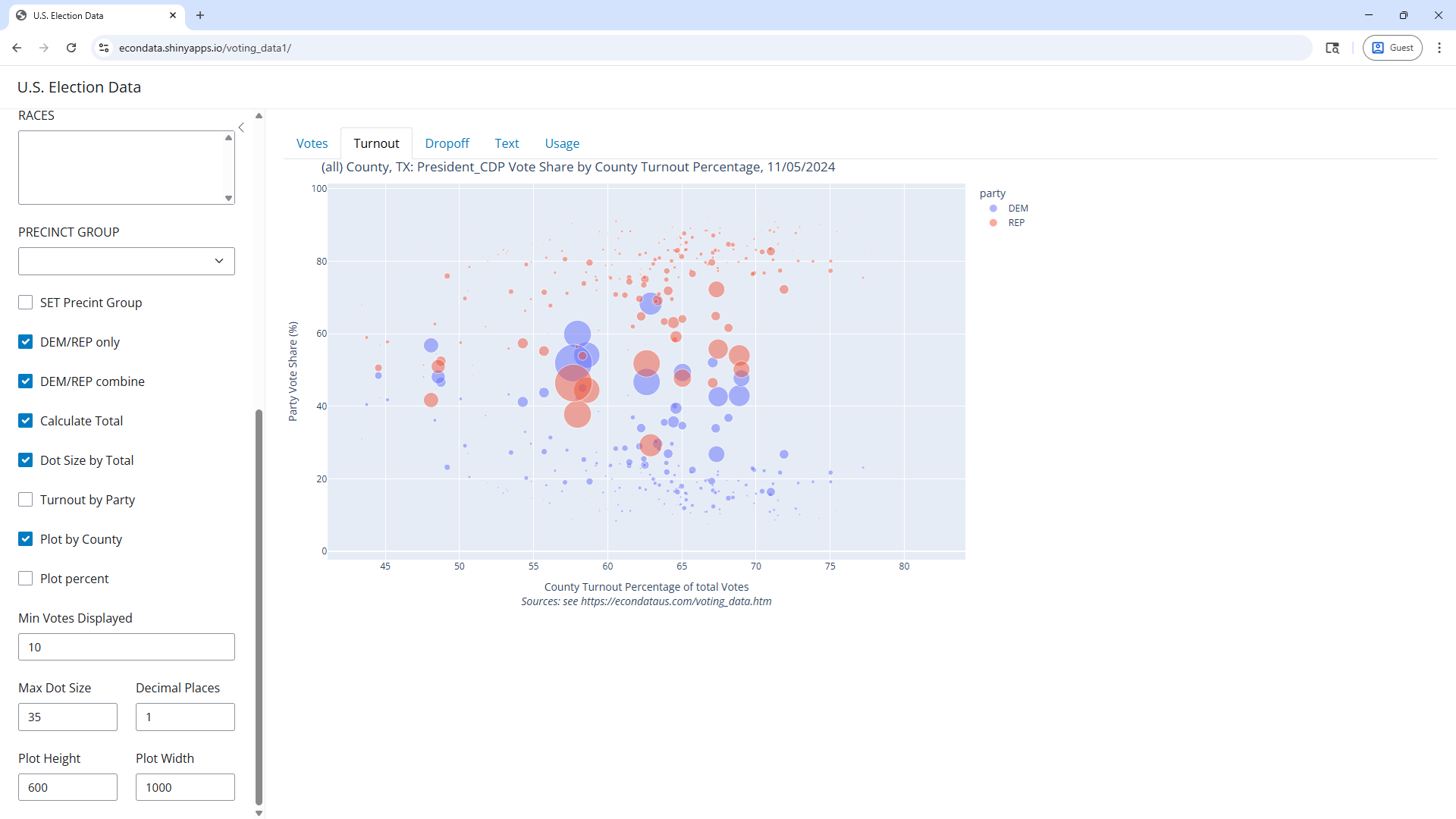Reload the page with refresh icon
1456x819 pixels.
coord(71,48)
